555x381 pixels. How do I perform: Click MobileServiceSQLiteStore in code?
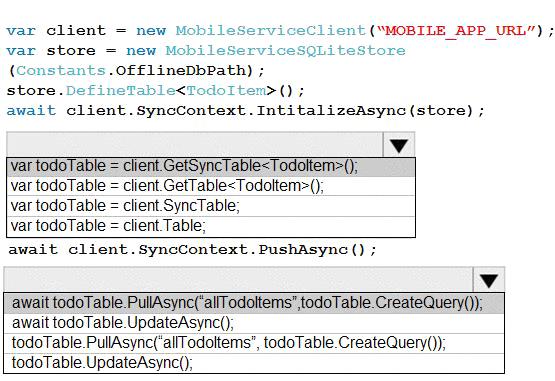[286, 51]
